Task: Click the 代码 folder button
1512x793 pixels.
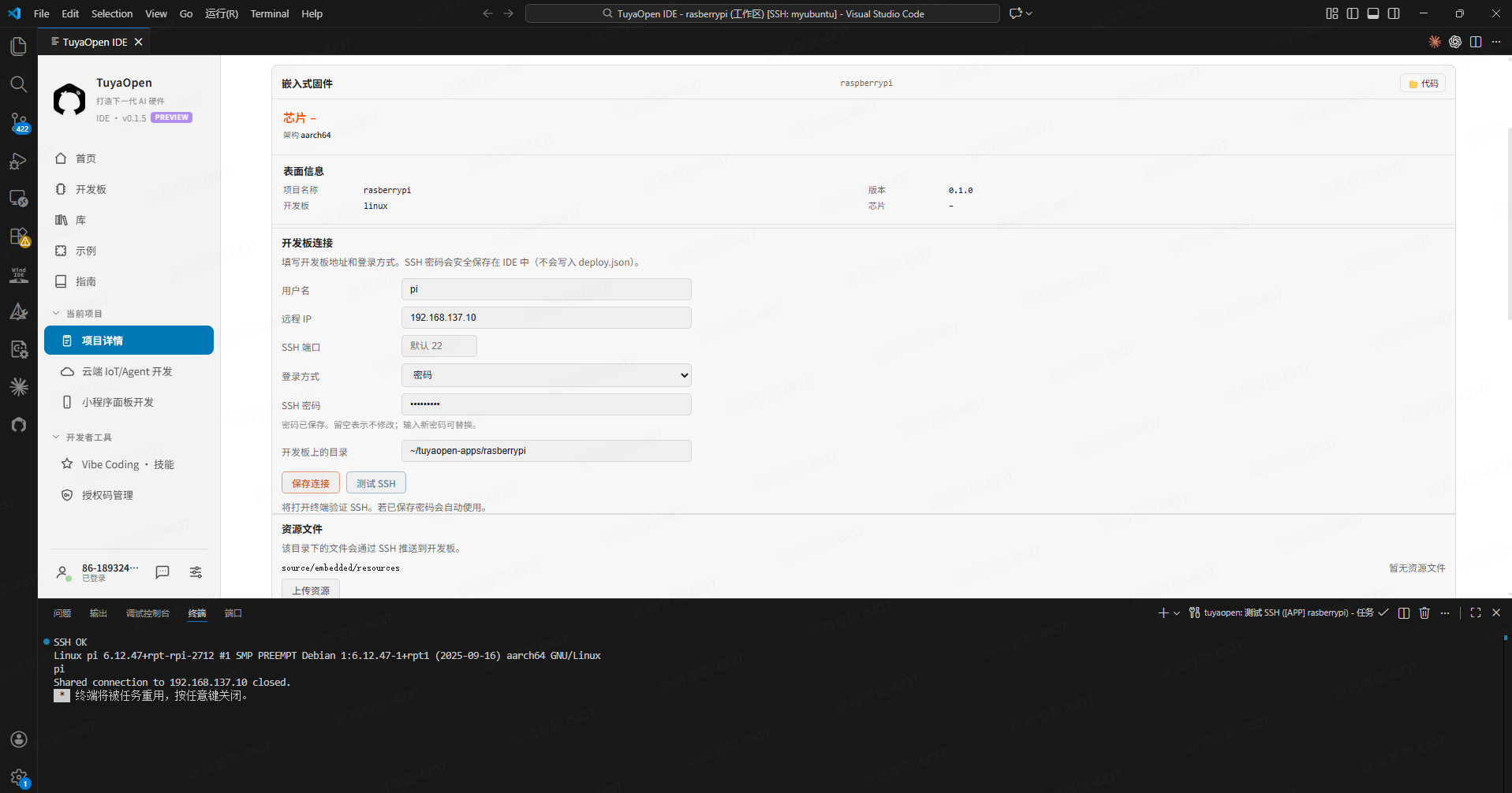Action: point(1423,84)
